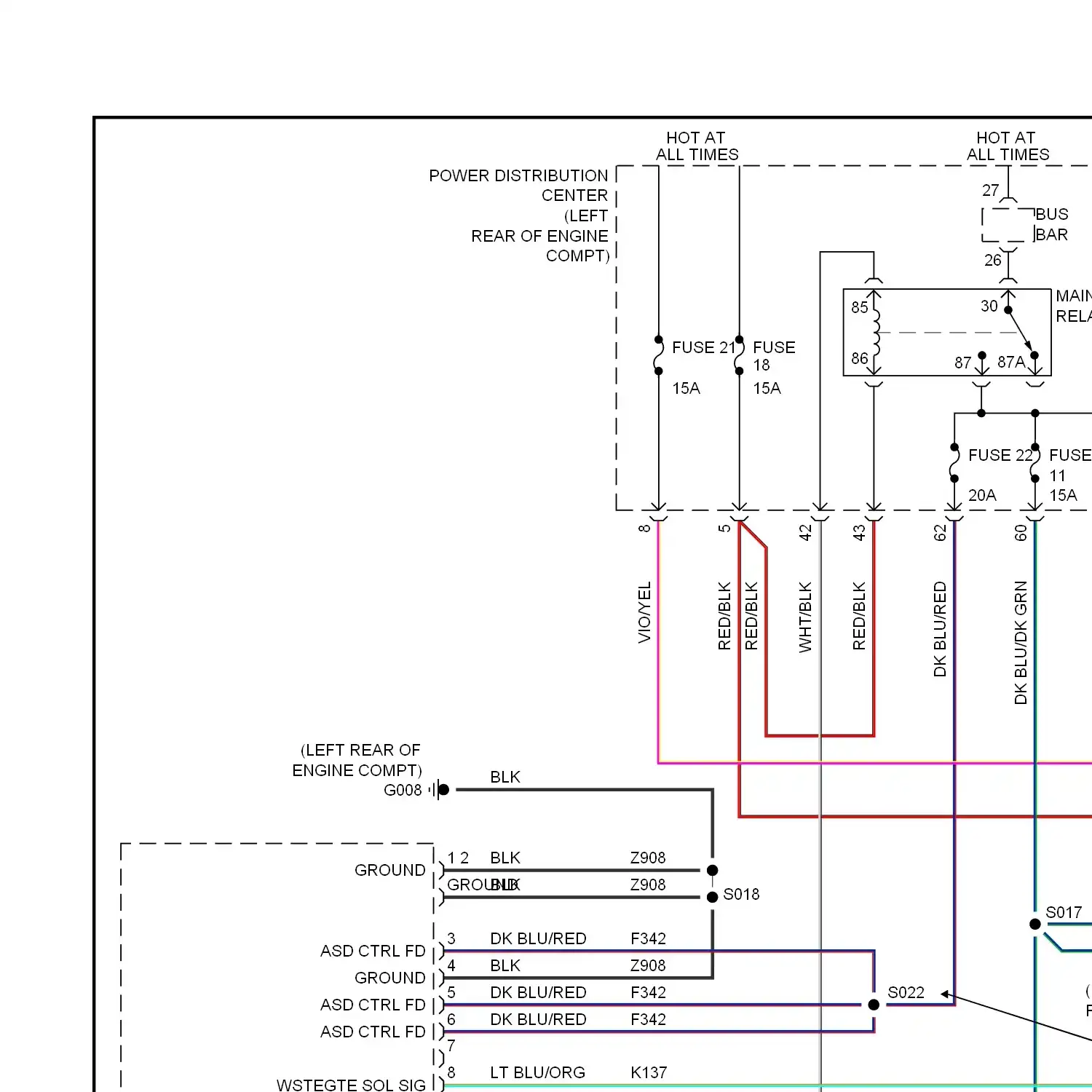Screen dimensions: 1092x1092
Task: Click HOT AT ALL TIMES above FUSE 21
Action: 697,146
